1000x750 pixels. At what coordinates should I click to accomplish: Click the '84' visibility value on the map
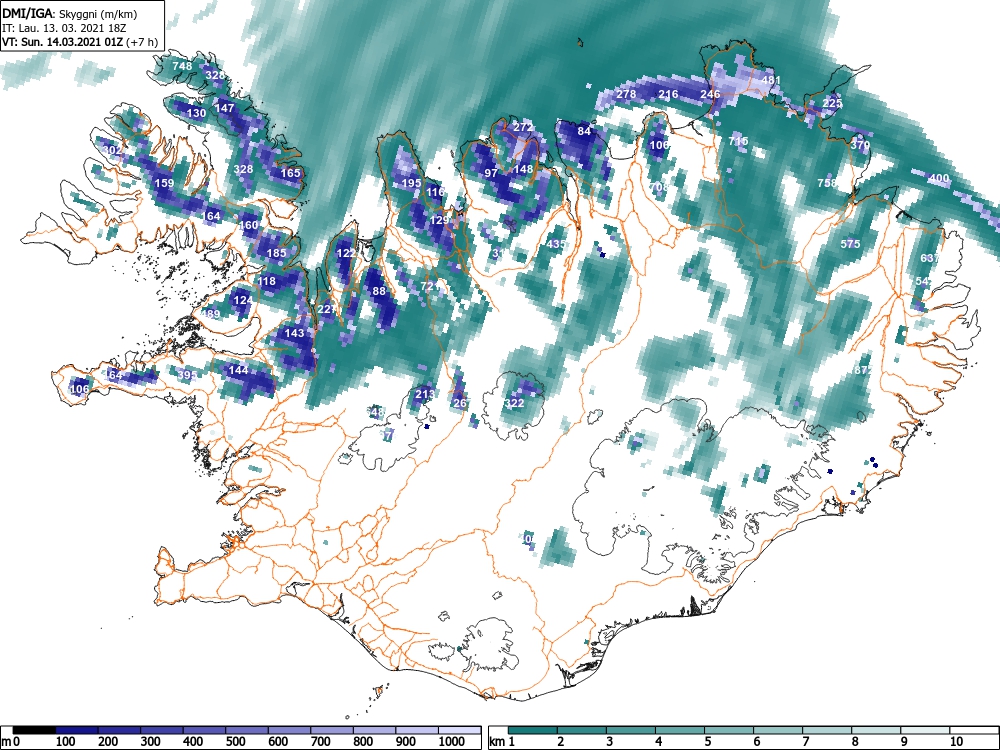(584, 131)
